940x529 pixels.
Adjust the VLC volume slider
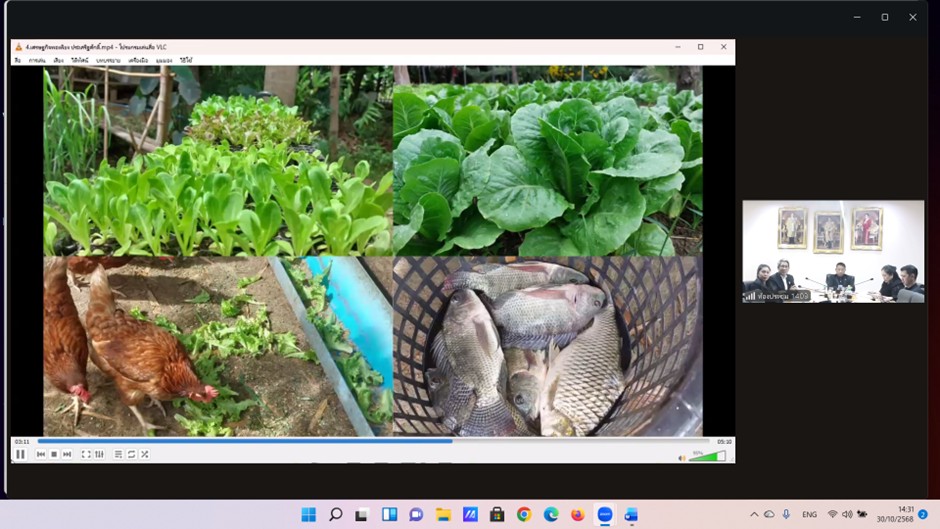coord(708,457)
